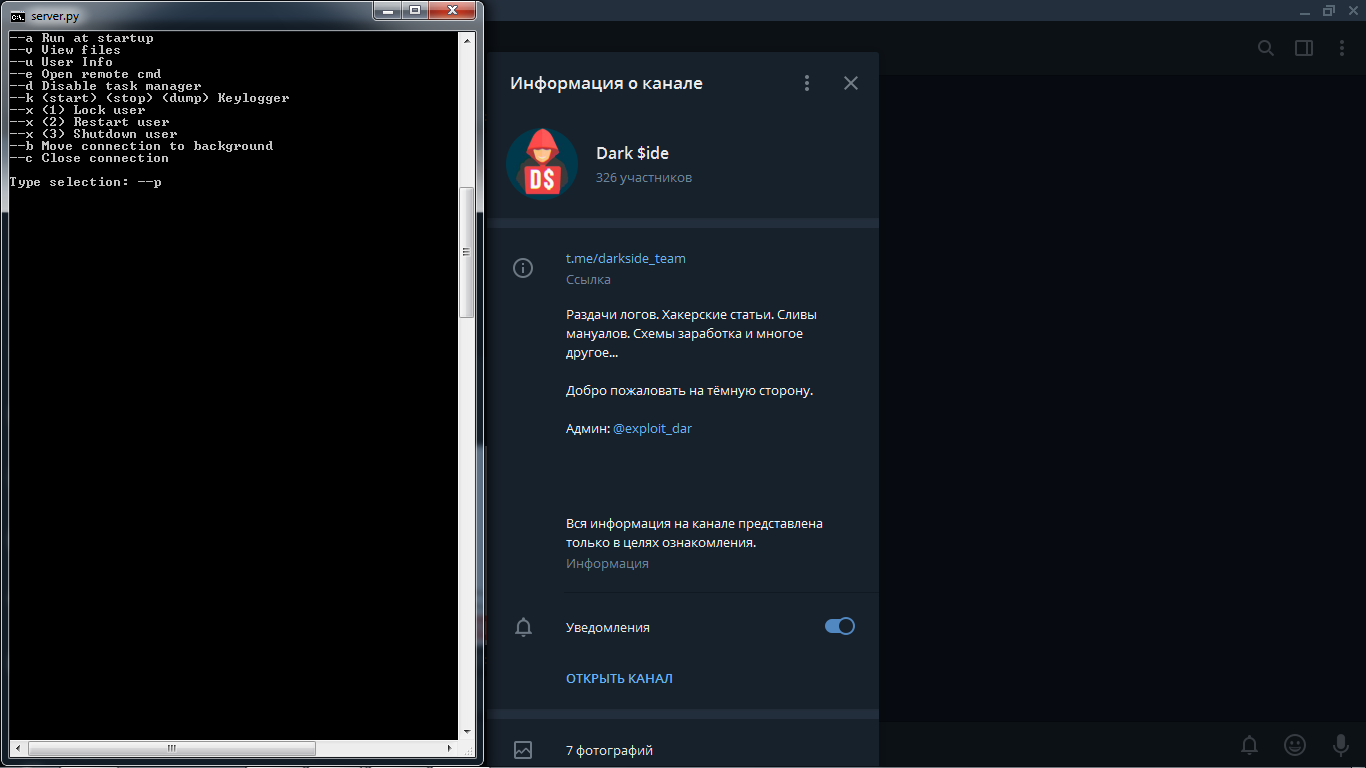Click the mute bell icon in bottom bar

(1249, 745)
